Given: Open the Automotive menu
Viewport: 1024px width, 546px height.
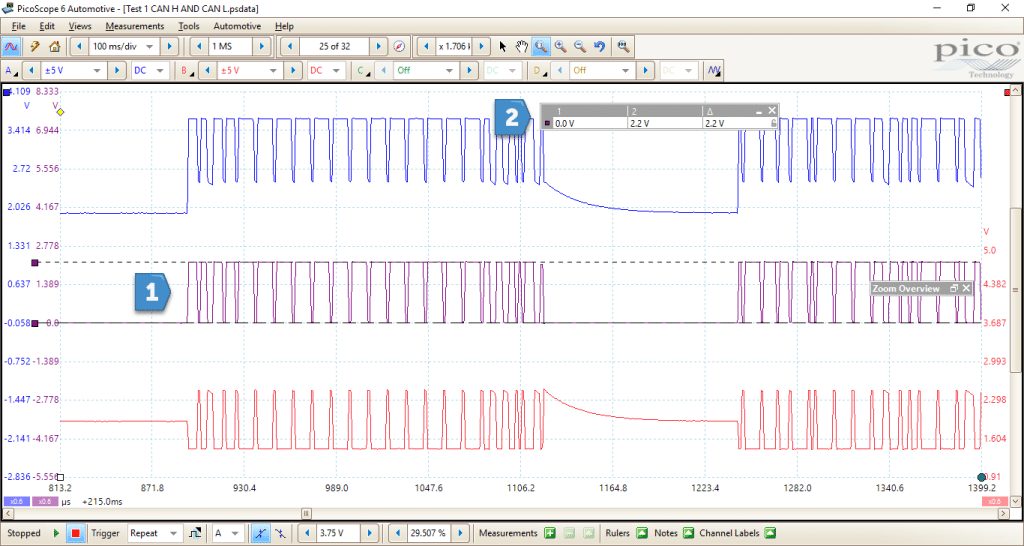Looking at the screenshot, I should (237, 26).
